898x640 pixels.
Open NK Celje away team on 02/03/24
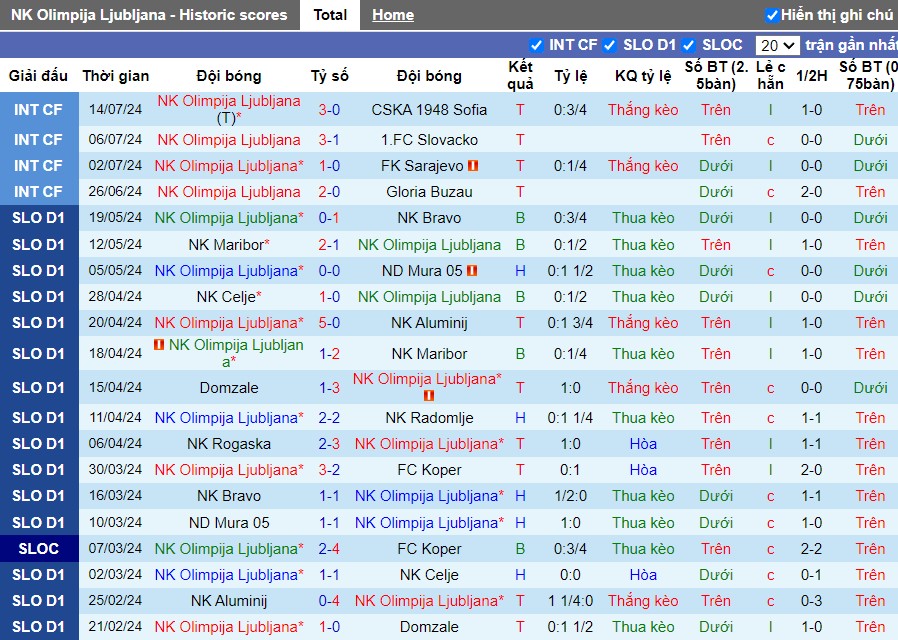pyautogui.click(x=429, y=575)
